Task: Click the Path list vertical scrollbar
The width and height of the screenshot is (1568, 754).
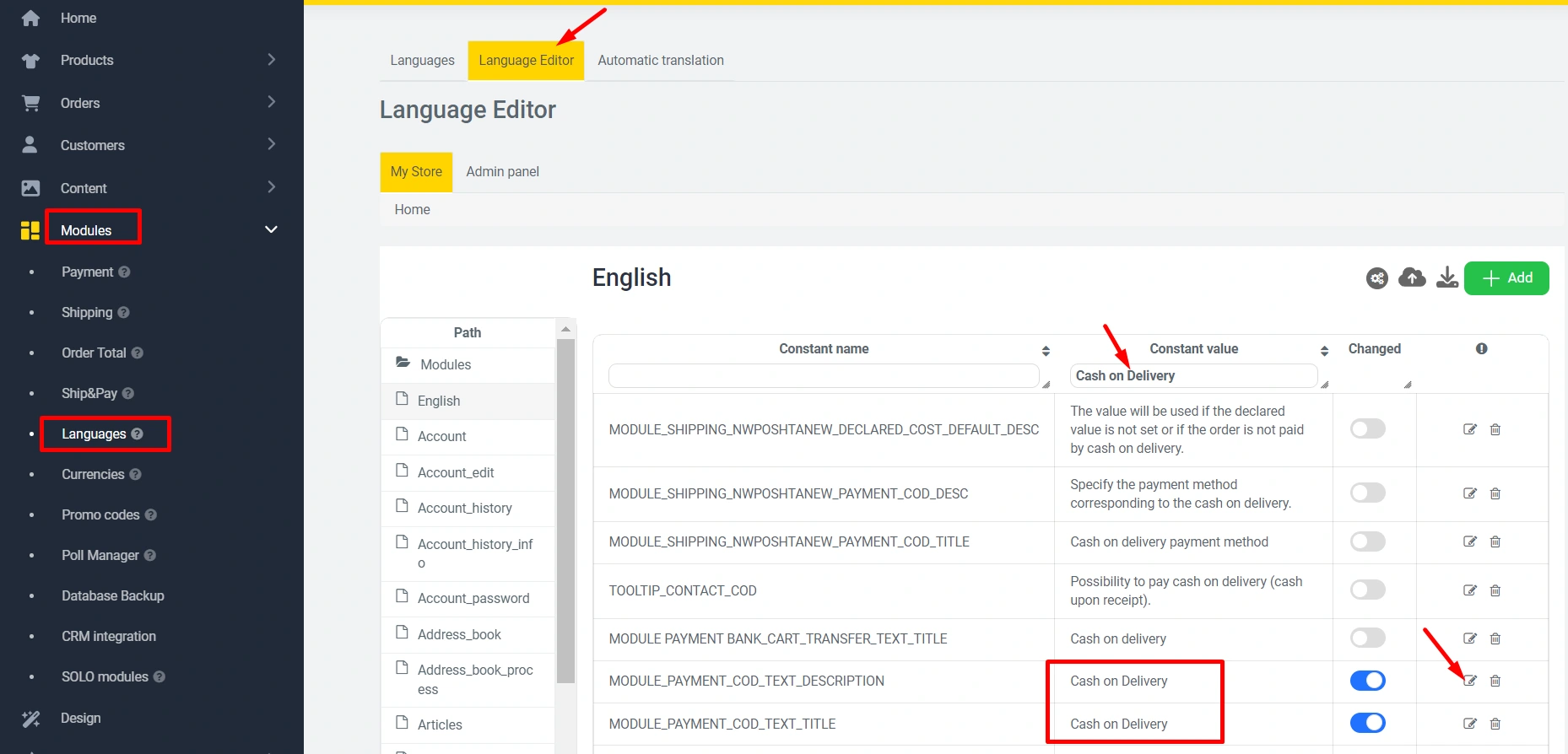Action: (x=565, y=506)
